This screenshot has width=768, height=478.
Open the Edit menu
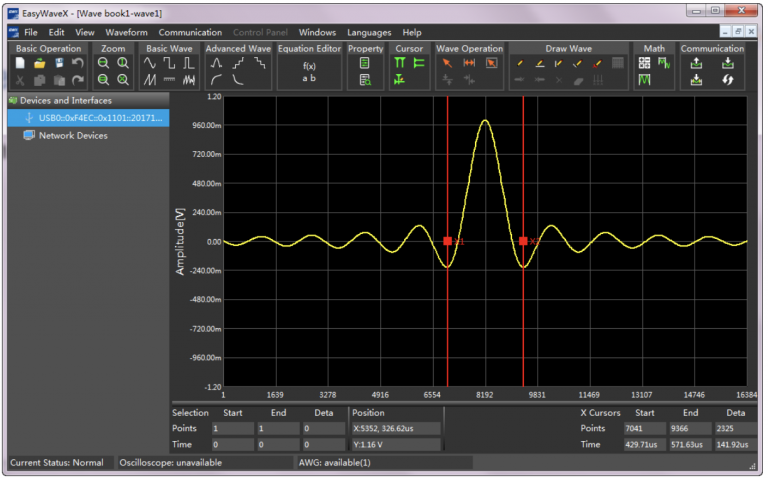(x=56, y=32)
